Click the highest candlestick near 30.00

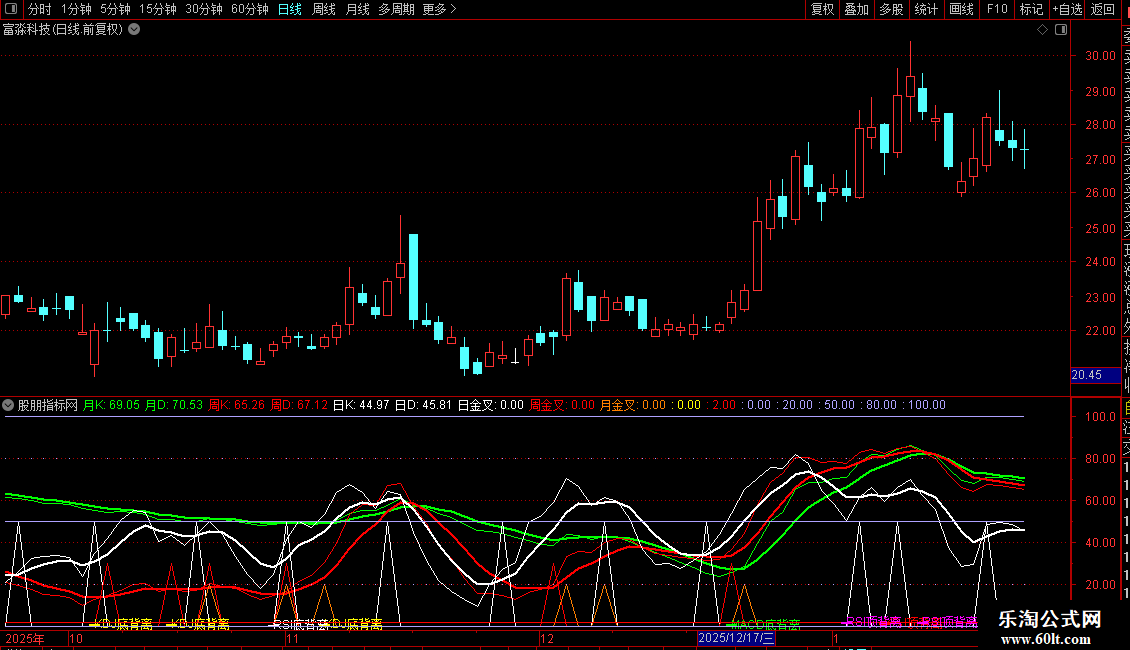[910, 81]
